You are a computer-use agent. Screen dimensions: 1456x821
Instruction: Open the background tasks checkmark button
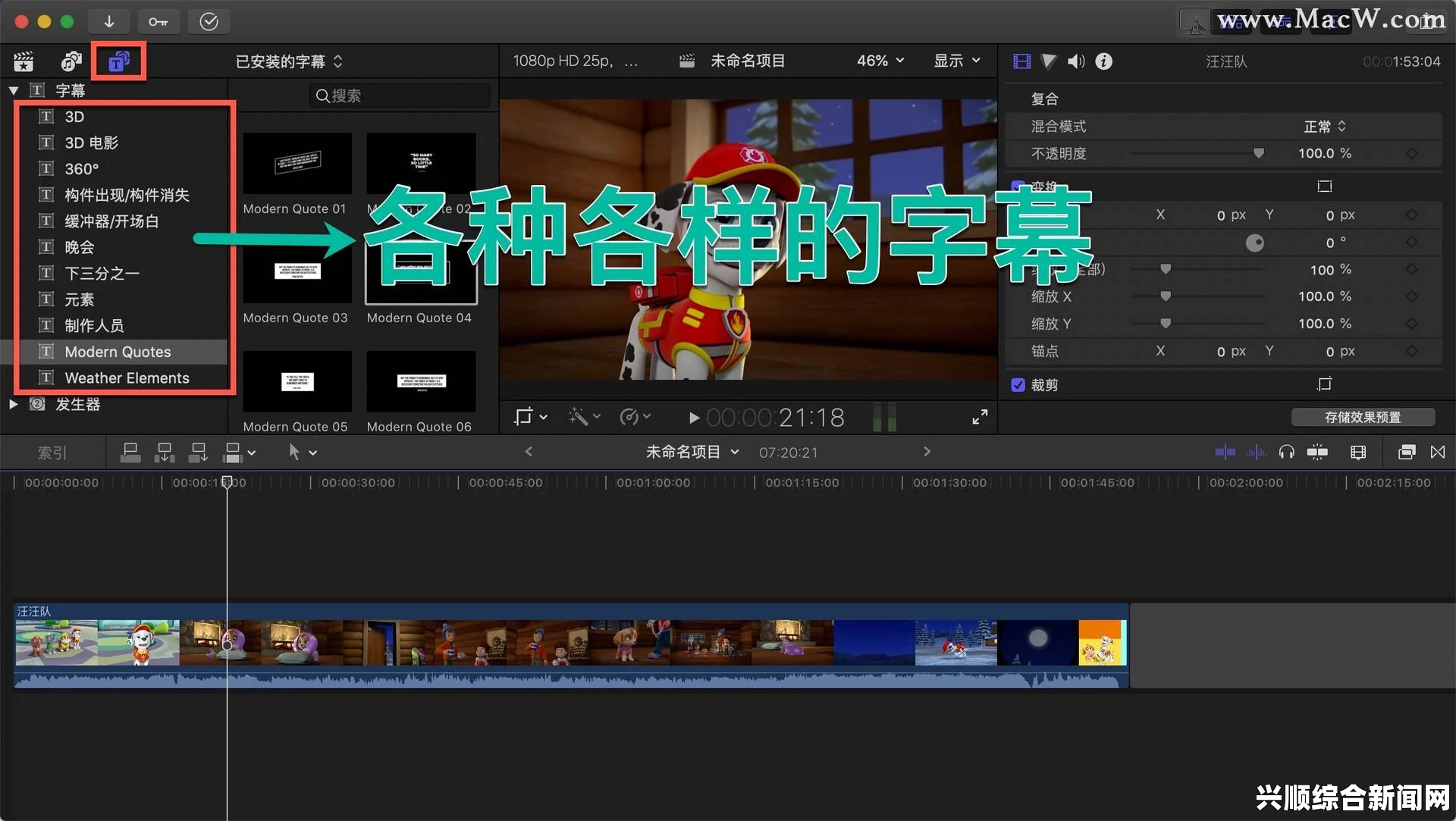pos(209,21)
